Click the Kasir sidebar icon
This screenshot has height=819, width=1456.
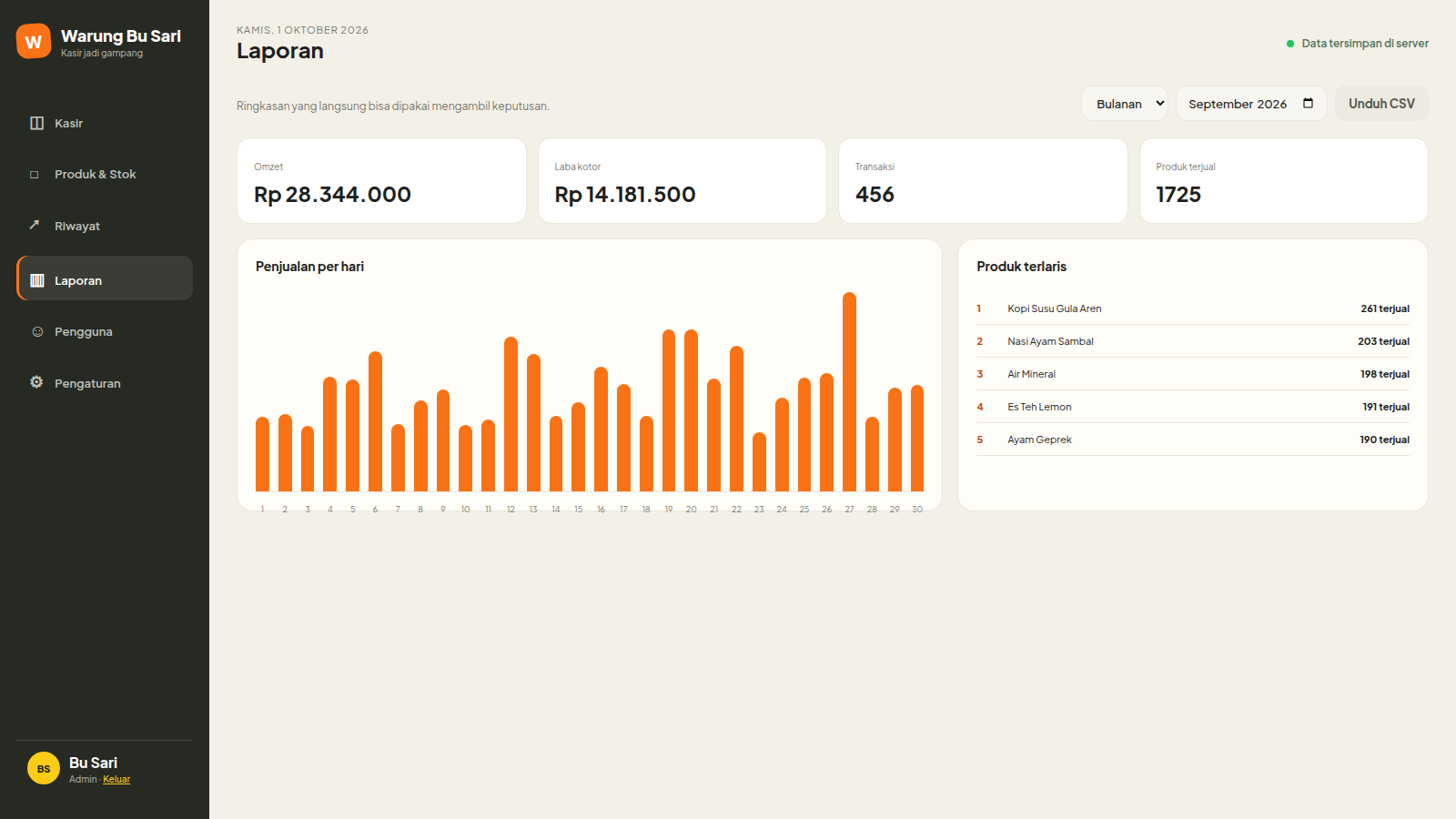[36, 123]
